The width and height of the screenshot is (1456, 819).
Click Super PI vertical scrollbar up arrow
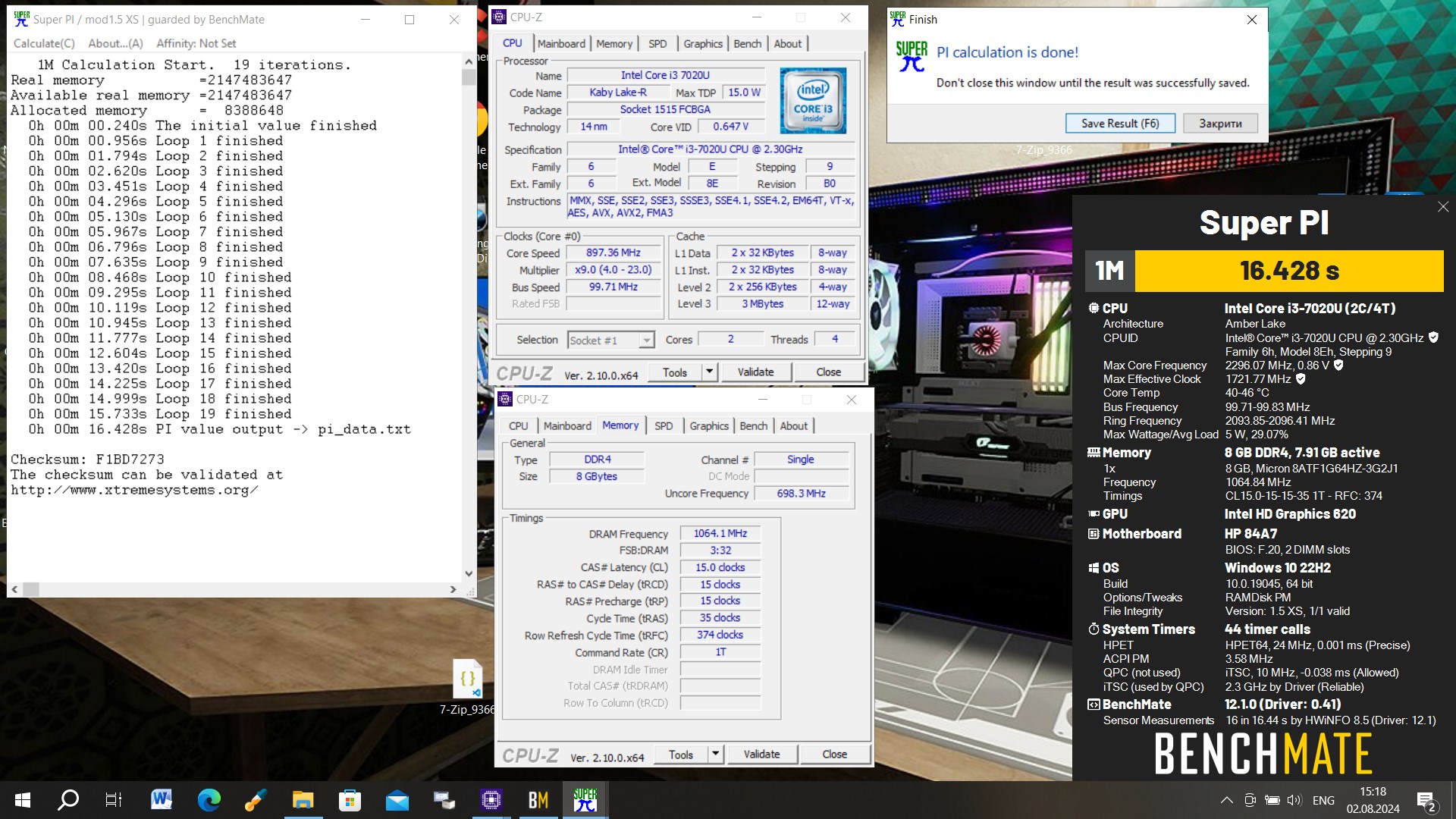(x=469, y=61)
